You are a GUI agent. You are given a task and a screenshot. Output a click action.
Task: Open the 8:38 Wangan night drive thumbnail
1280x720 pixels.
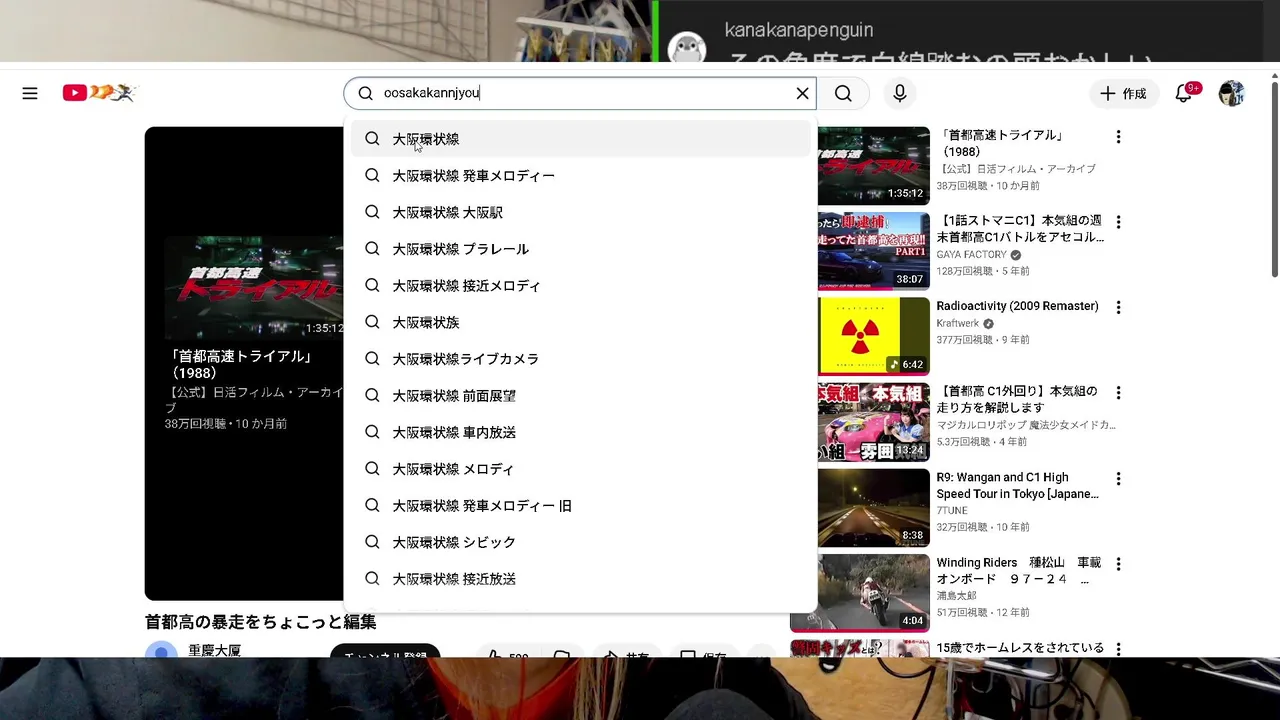tap(874, 507)
